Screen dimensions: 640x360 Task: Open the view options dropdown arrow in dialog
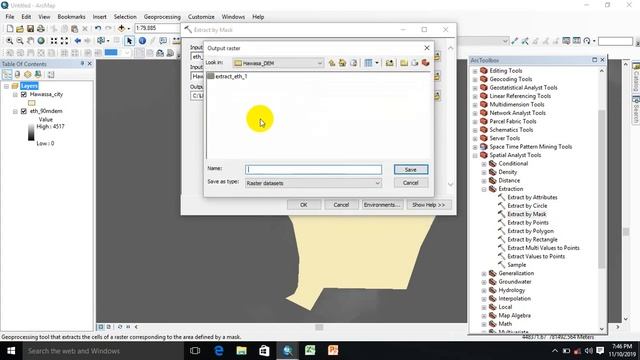[377, 63]
